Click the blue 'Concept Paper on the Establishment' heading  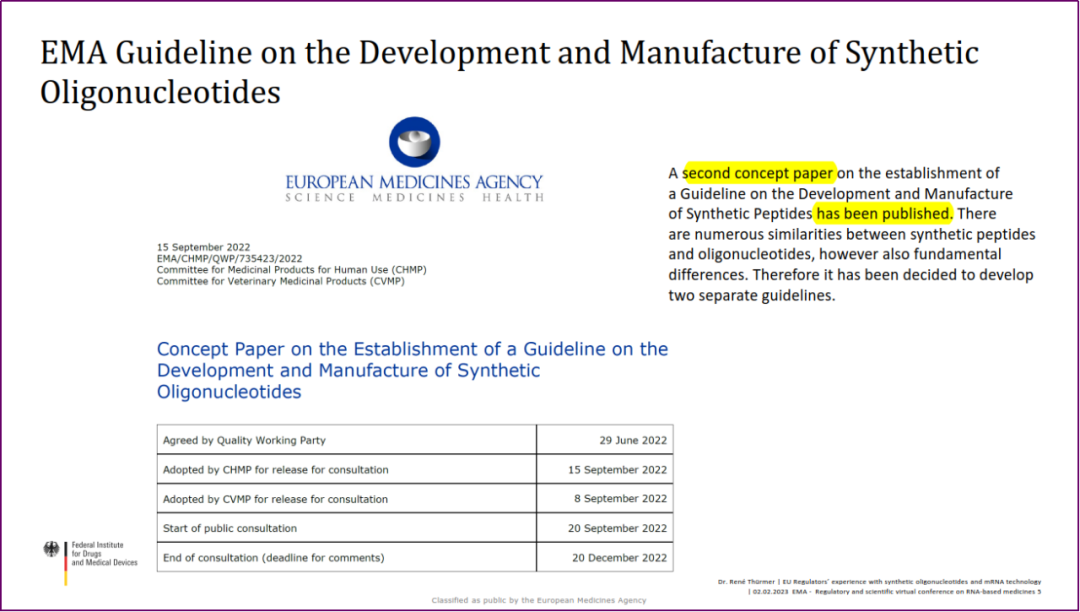pos(413,370)
